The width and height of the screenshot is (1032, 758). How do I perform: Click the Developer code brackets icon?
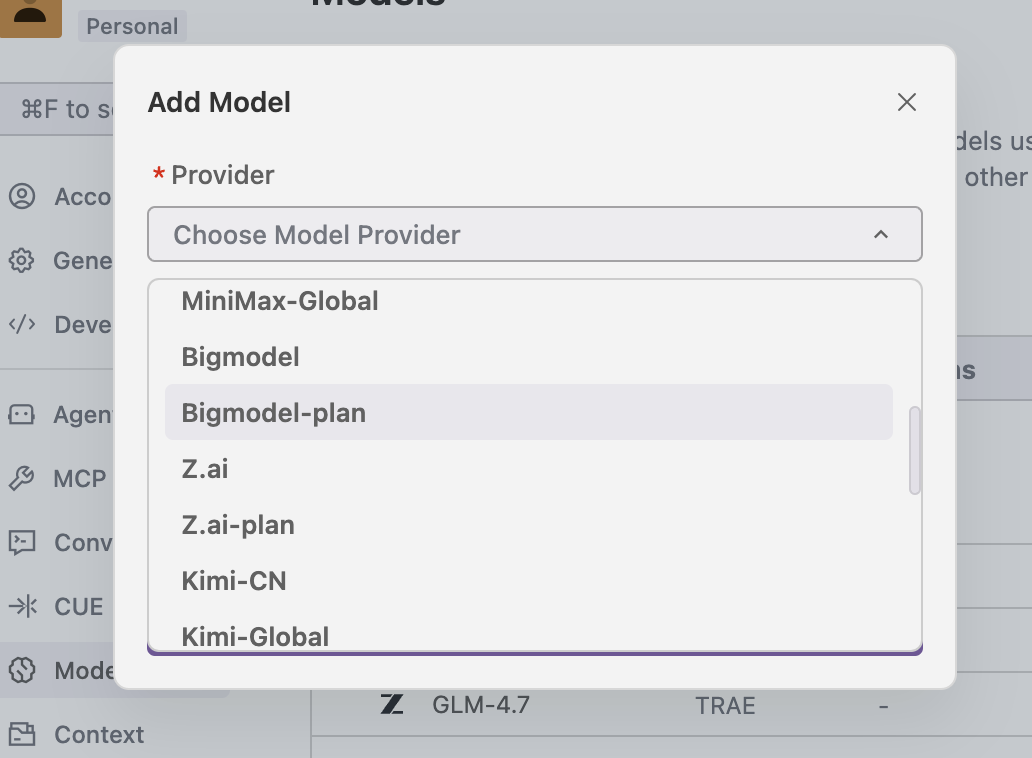pos(22,324)
